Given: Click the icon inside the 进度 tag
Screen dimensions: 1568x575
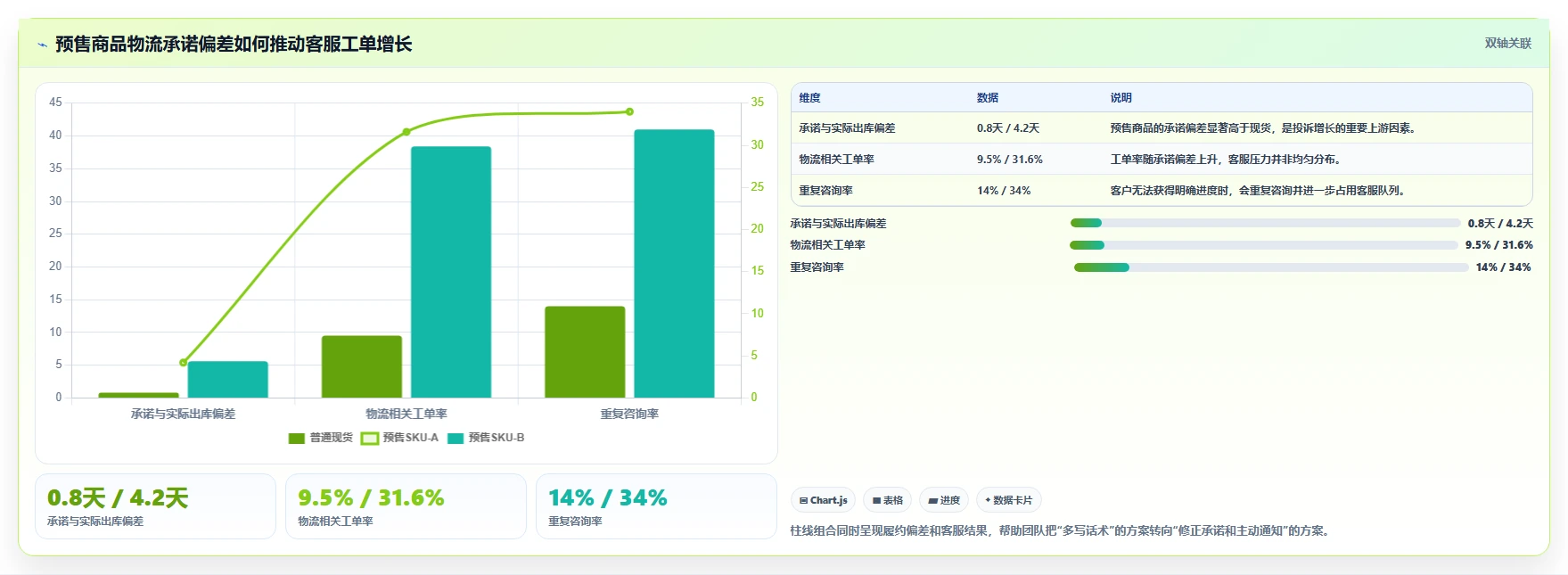Looking at the screenshot, I should click(932, 501).
